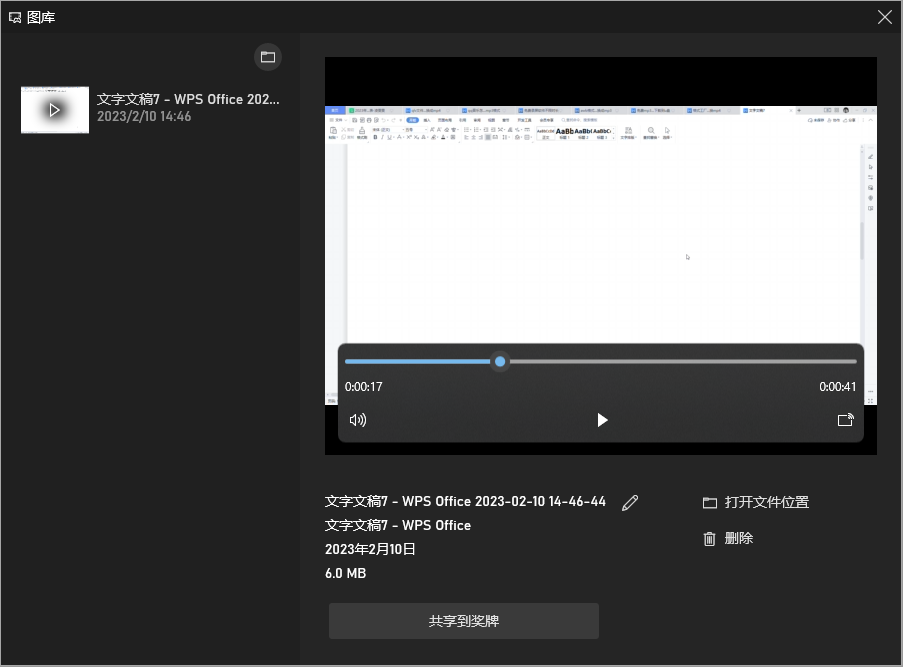Click the 6.0 MB file size text
Viewport: 903px width, 667px height.
(x=346, y=574)
